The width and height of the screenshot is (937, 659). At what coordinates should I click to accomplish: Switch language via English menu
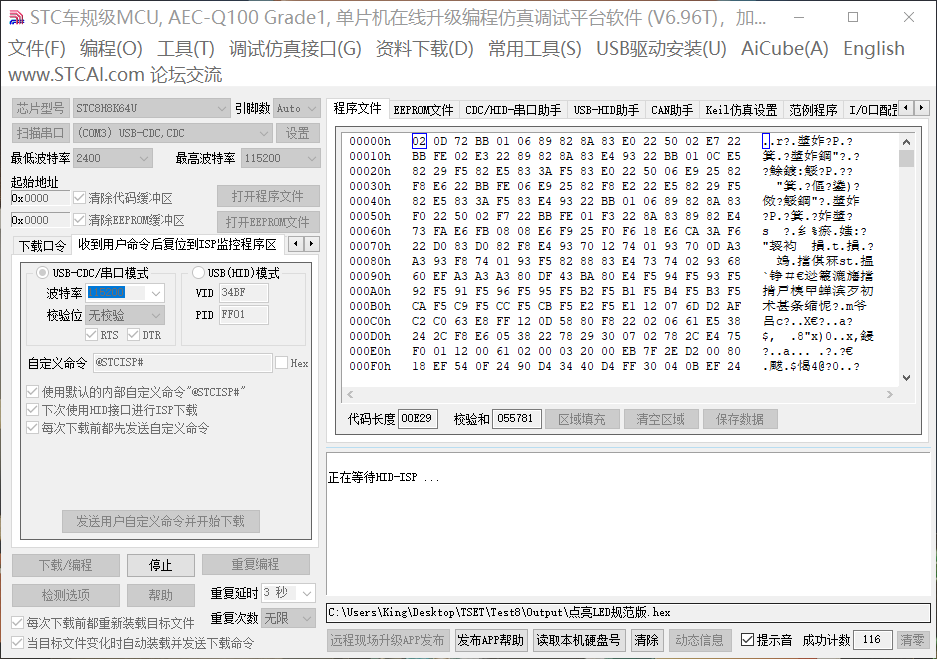pos(874,48)
